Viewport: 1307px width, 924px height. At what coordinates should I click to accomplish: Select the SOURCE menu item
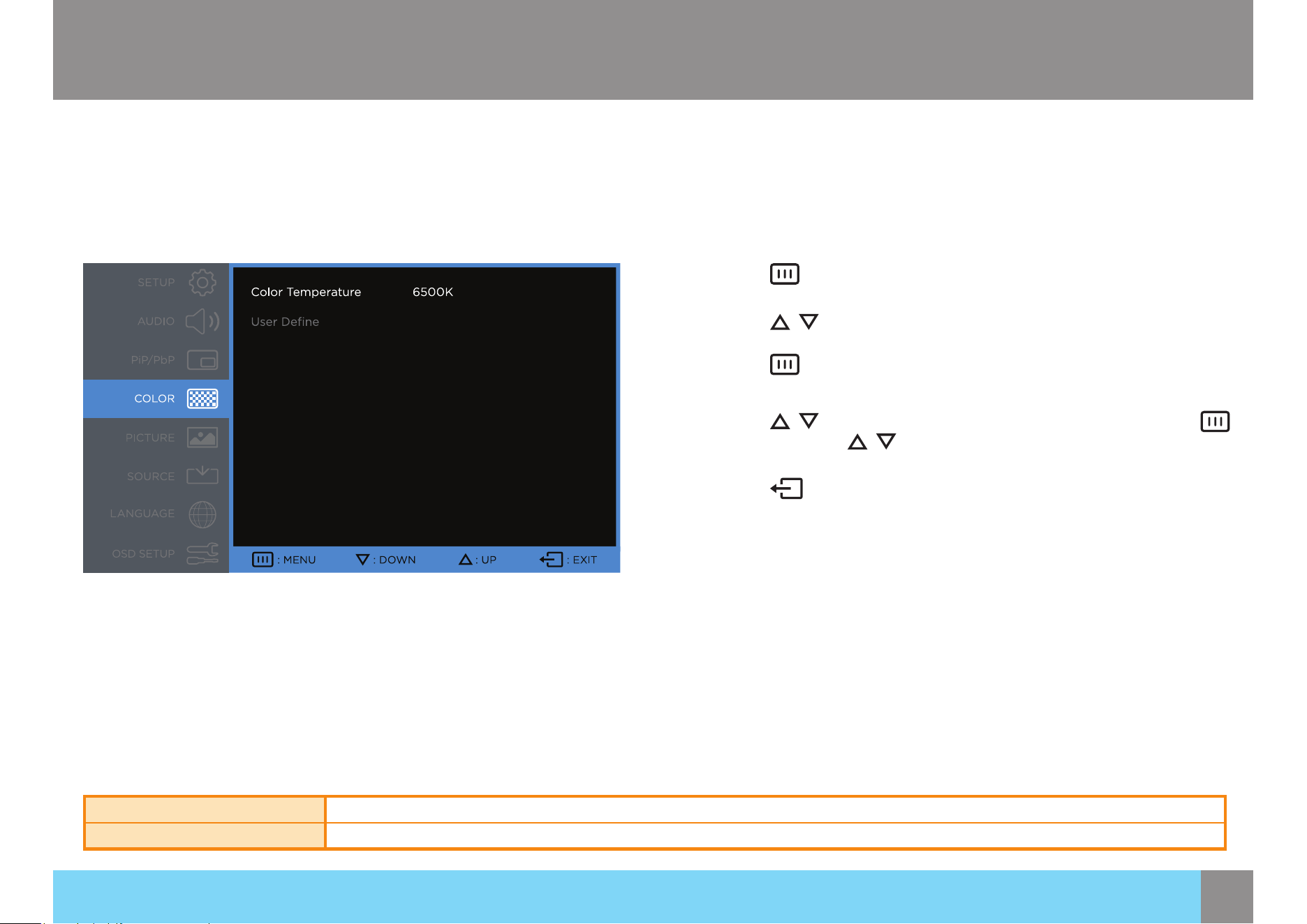(x=156, y=476)
